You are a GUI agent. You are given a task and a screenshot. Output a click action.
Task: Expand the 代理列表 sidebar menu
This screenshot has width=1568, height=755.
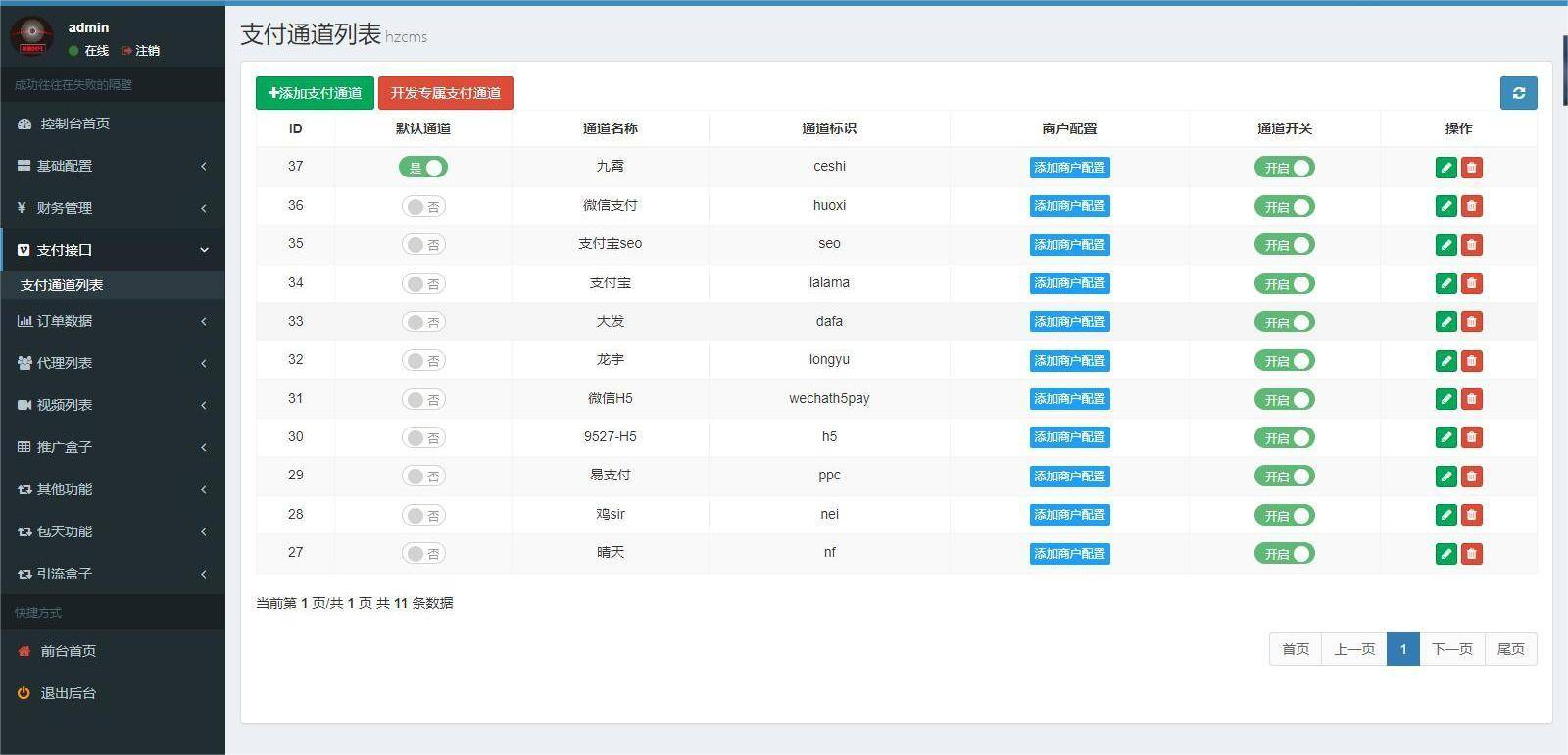(x=113, y=363)
